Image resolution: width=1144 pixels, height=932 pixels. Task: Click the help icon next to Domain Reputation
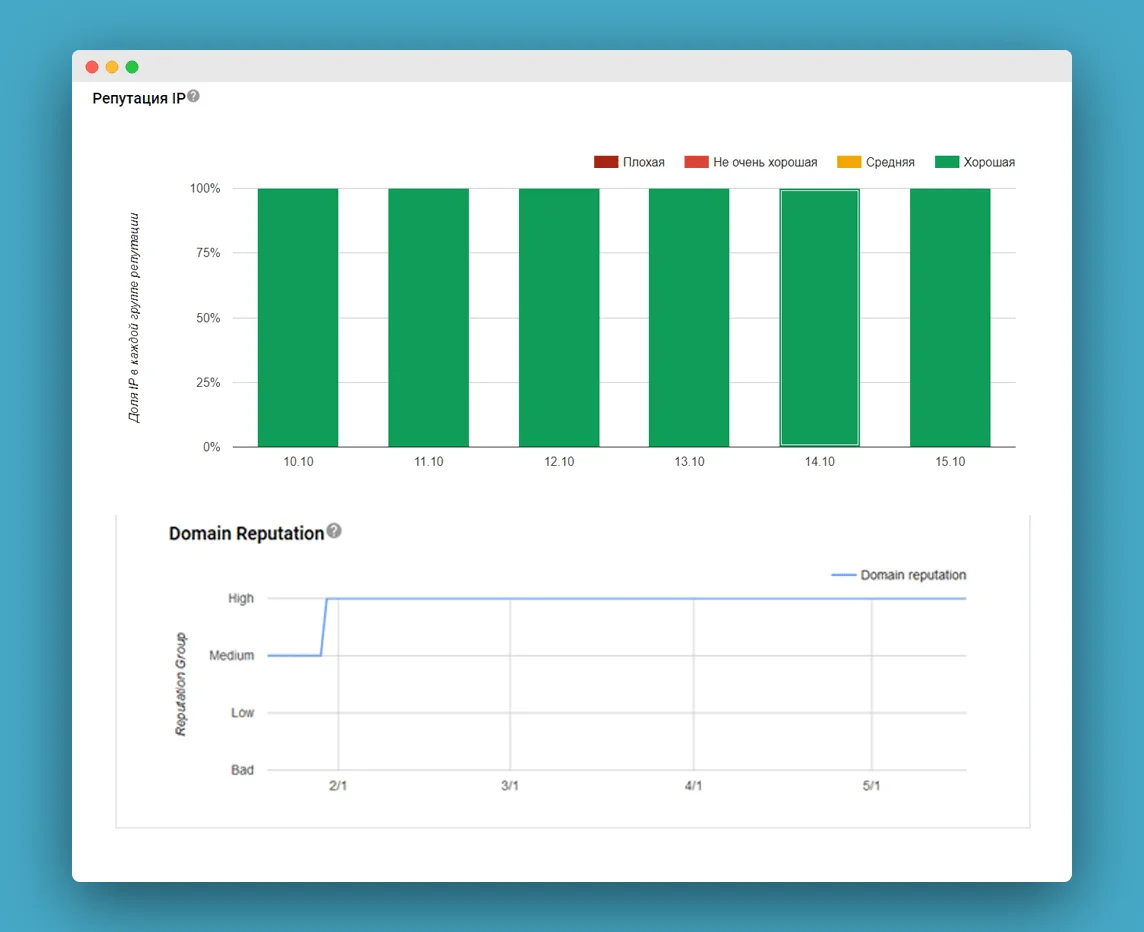pyautogui.click(x=334, y=531)
